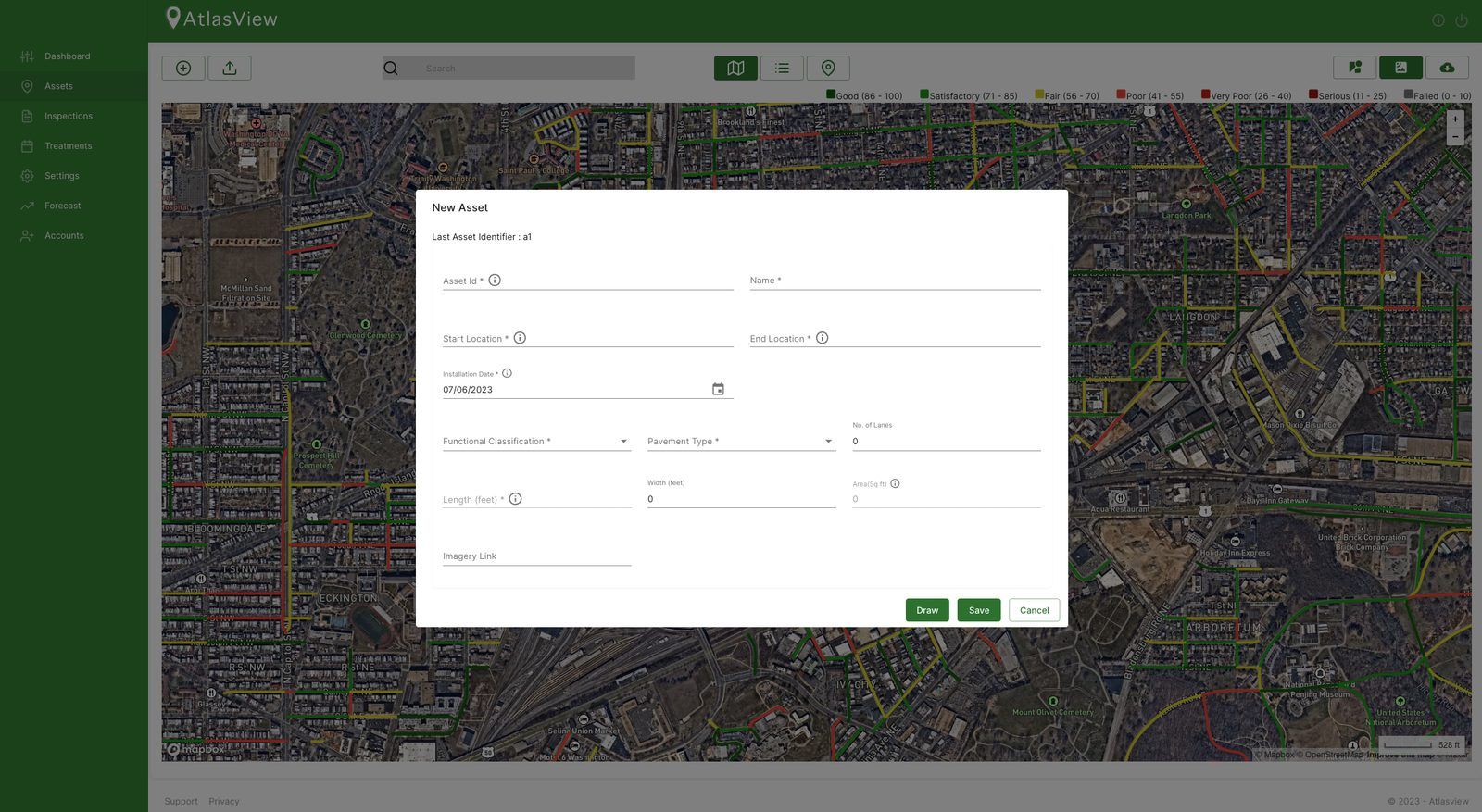Click the Draw button
The height and width of the screenshot is (812, 1482).
[x=927, y=610]
